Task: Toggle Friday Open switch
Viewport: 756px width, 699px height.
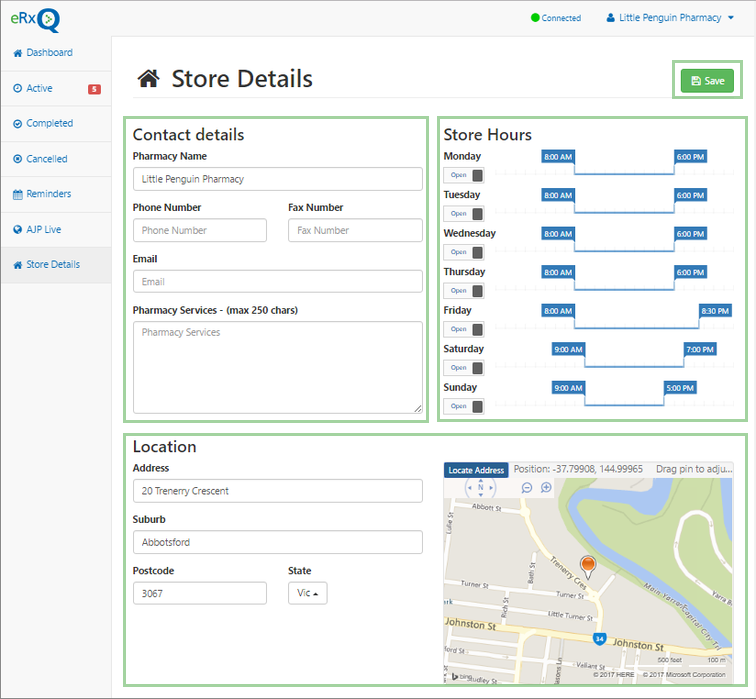Action: [x=464, y=329]
